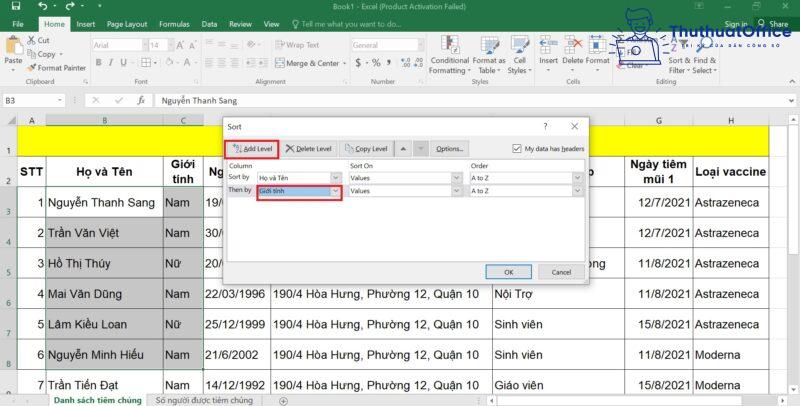
Task: Click the Add Level button
Action: 252,149
